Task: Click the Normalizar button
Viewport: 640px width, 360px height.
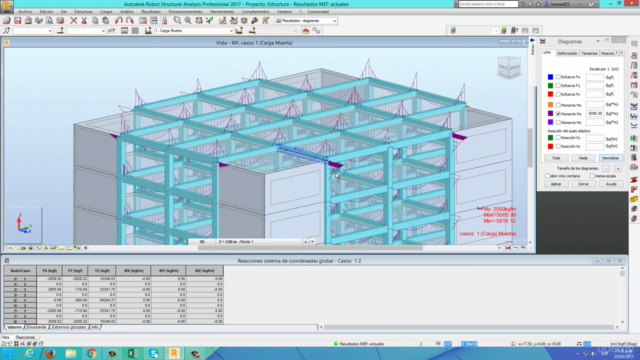Action: coord(611,158)
